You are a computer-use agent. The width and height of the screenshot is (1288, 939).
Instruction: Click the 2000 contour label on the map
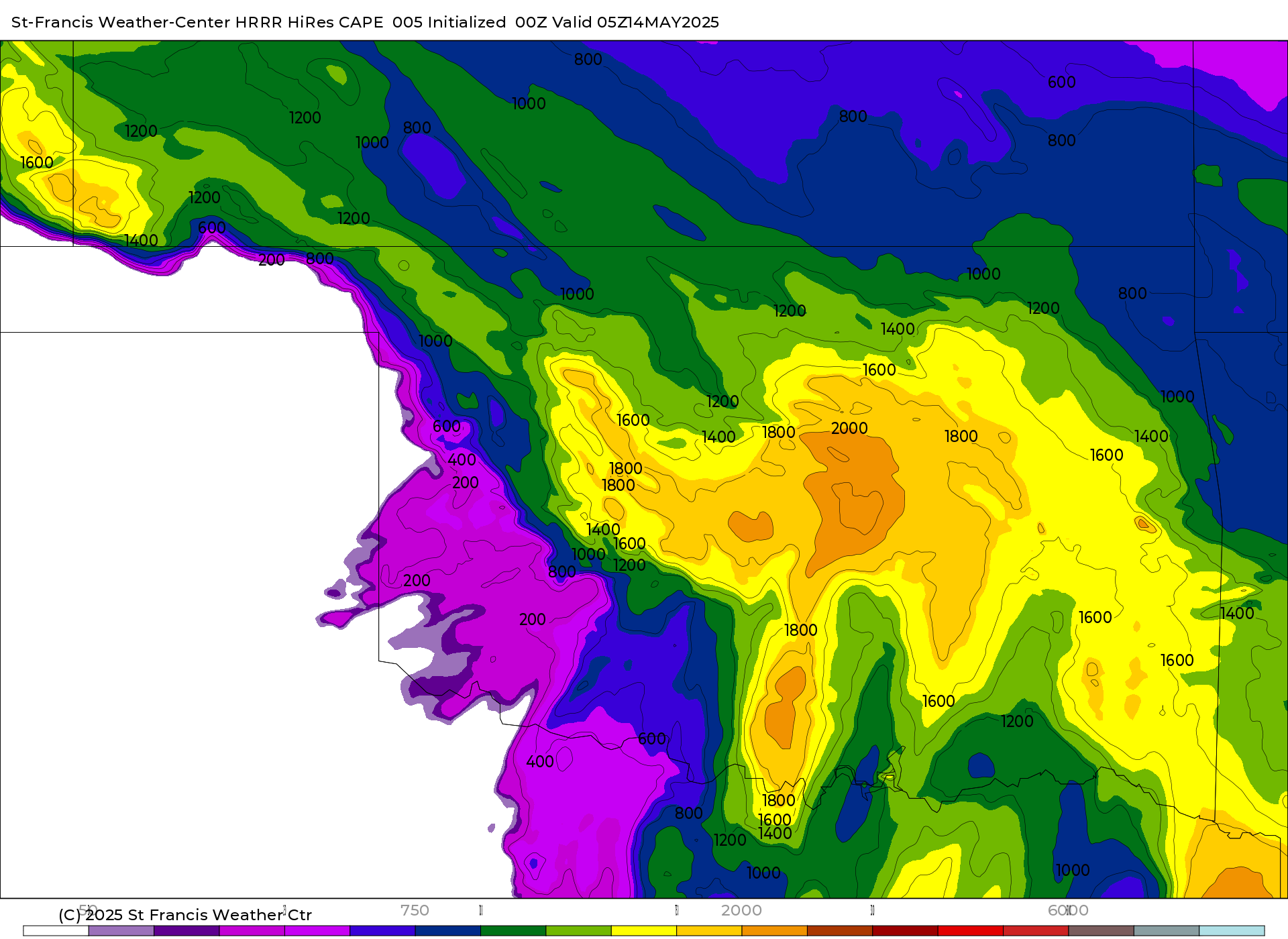point(849,428)
